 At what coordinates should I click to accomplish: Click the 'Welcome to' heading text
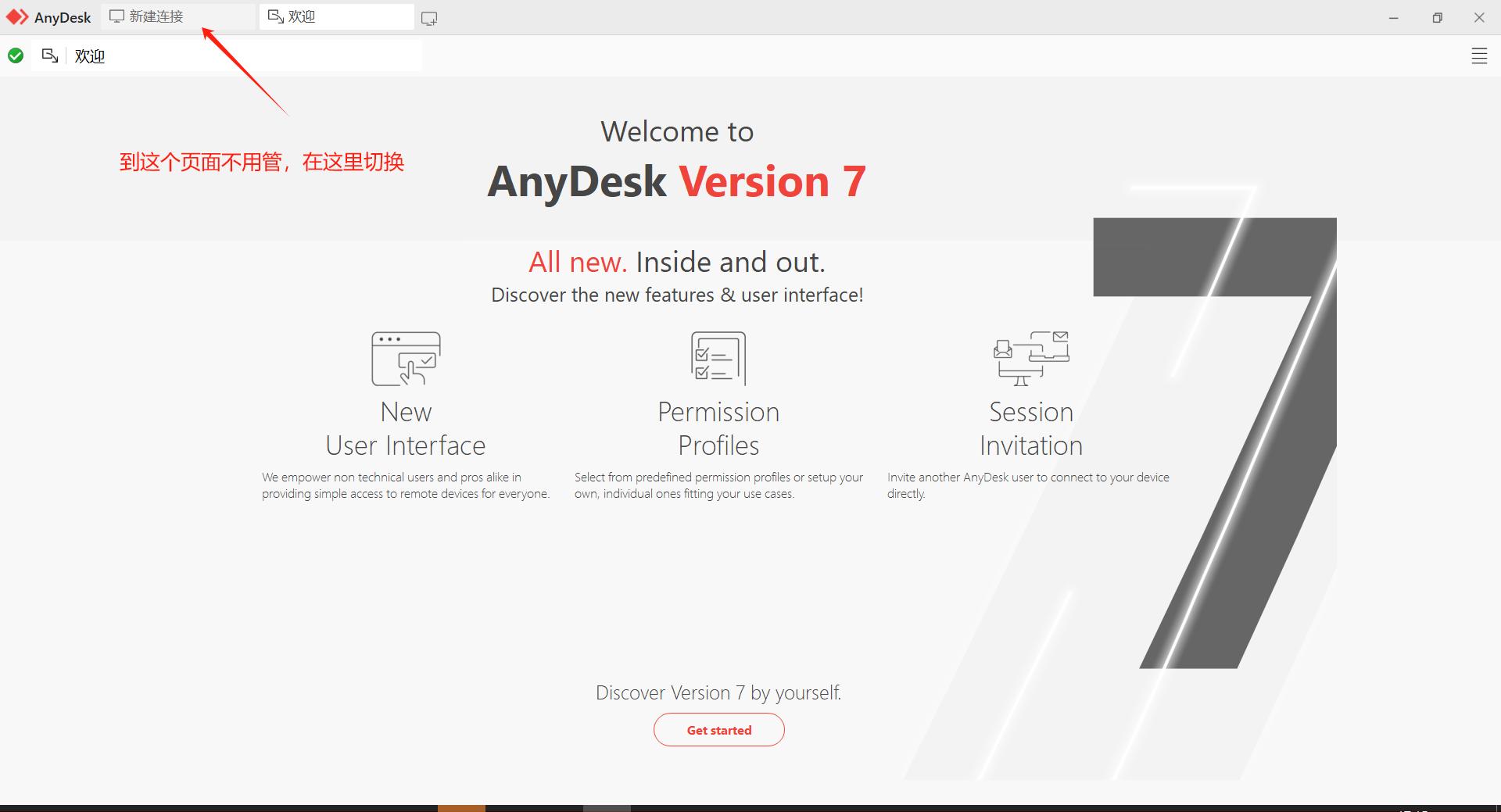[x=677, y=131]
